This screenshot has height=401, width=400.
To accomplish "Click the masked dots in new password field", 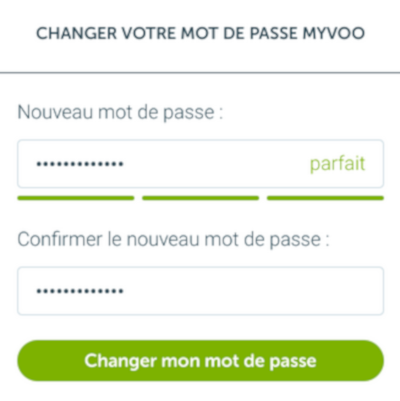I will (80, 164).
